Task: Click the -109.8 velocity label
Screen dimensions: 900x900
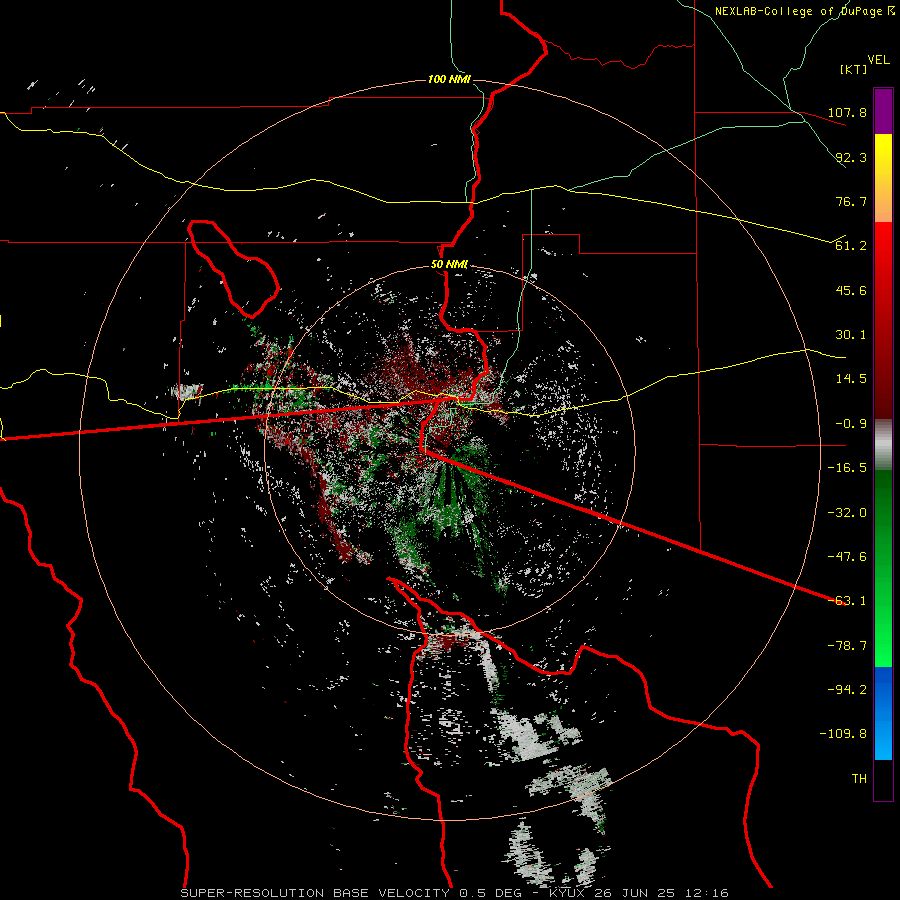Action: pyautogui.click(x=844, y=734)
